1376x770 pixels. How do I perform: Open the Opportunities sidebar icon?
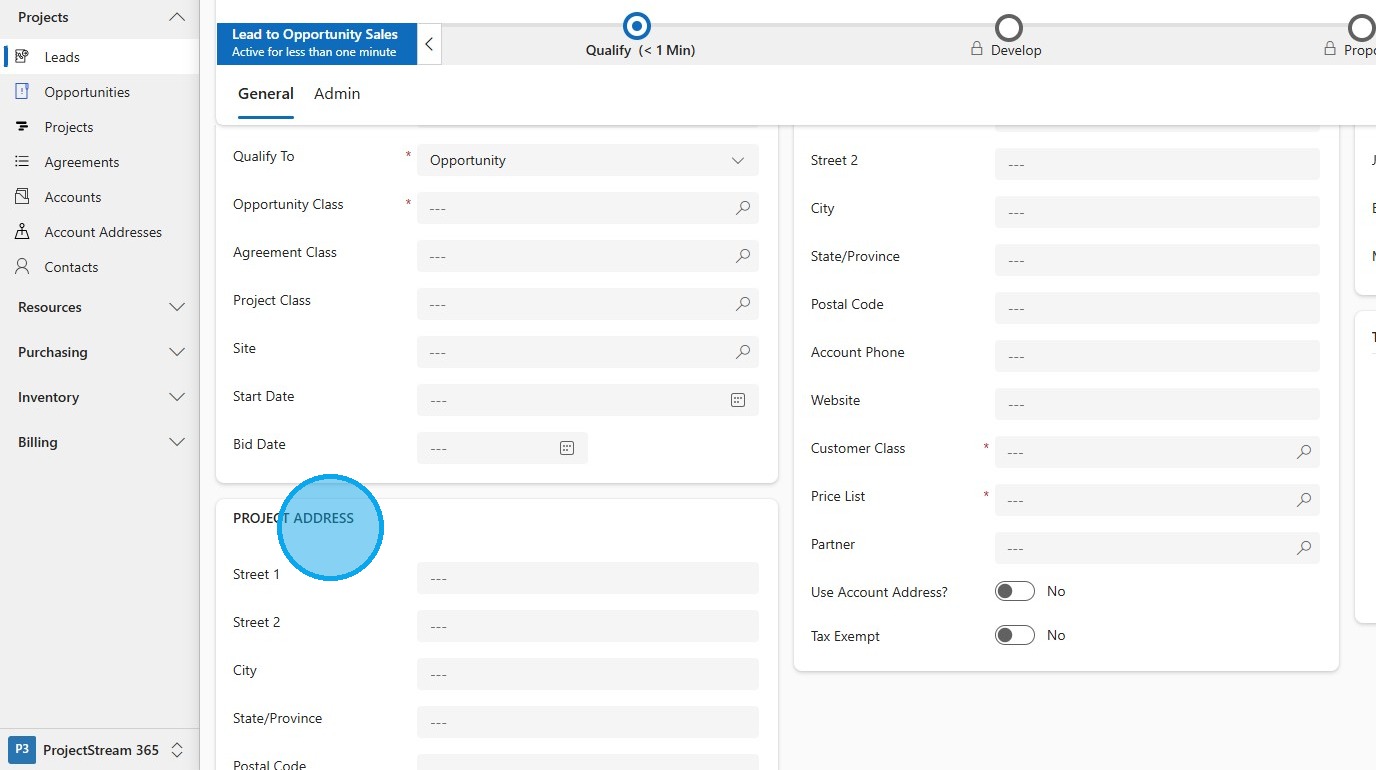click(22, 92)
